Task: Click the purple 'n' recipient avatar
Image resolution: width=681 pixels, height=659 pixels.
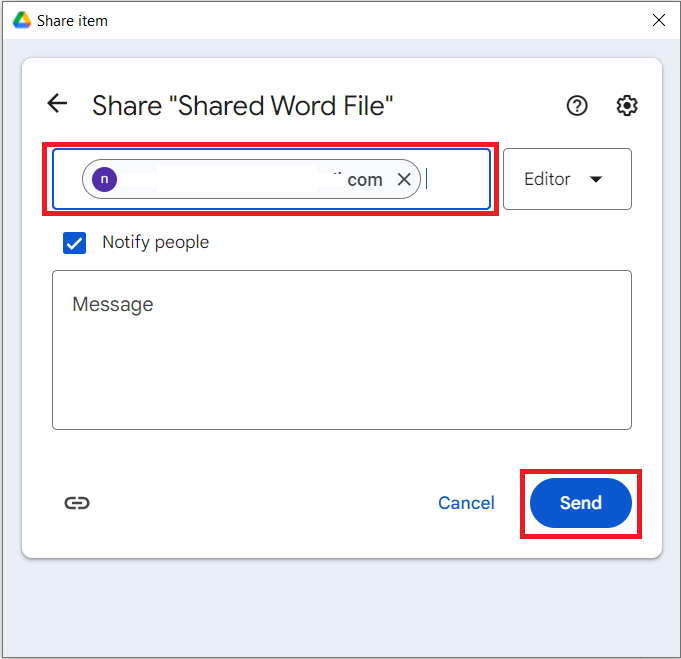Action: [x=104, y=179]
